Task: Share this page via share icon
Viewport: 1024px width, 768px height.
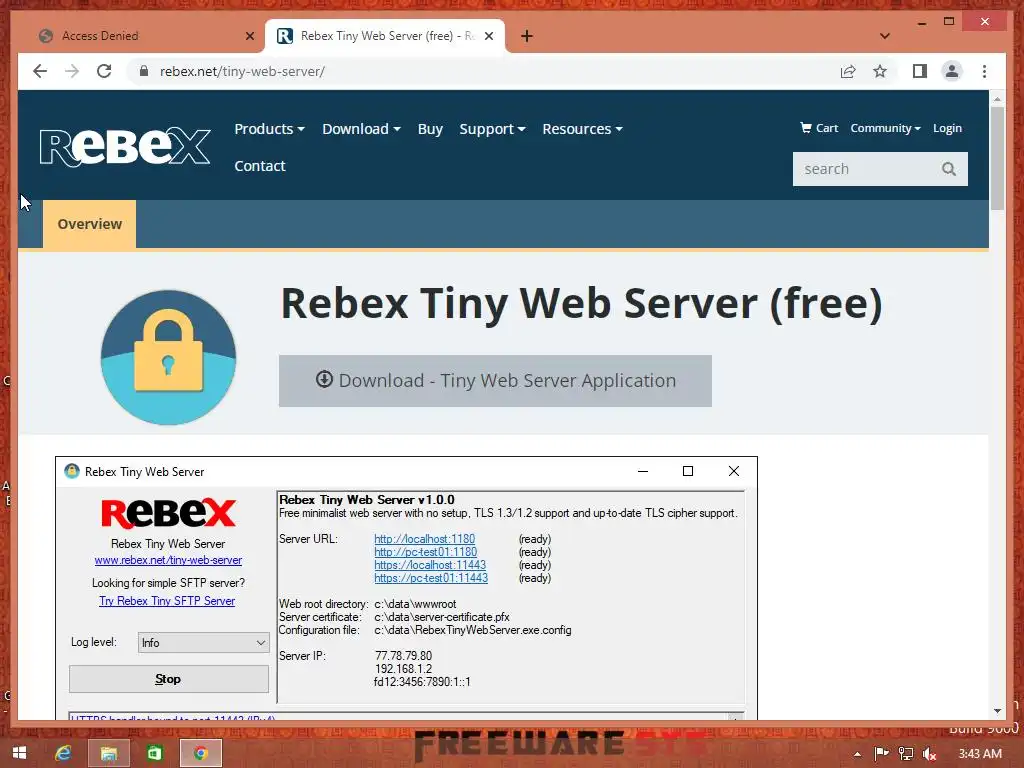Action: pos(848,71)
